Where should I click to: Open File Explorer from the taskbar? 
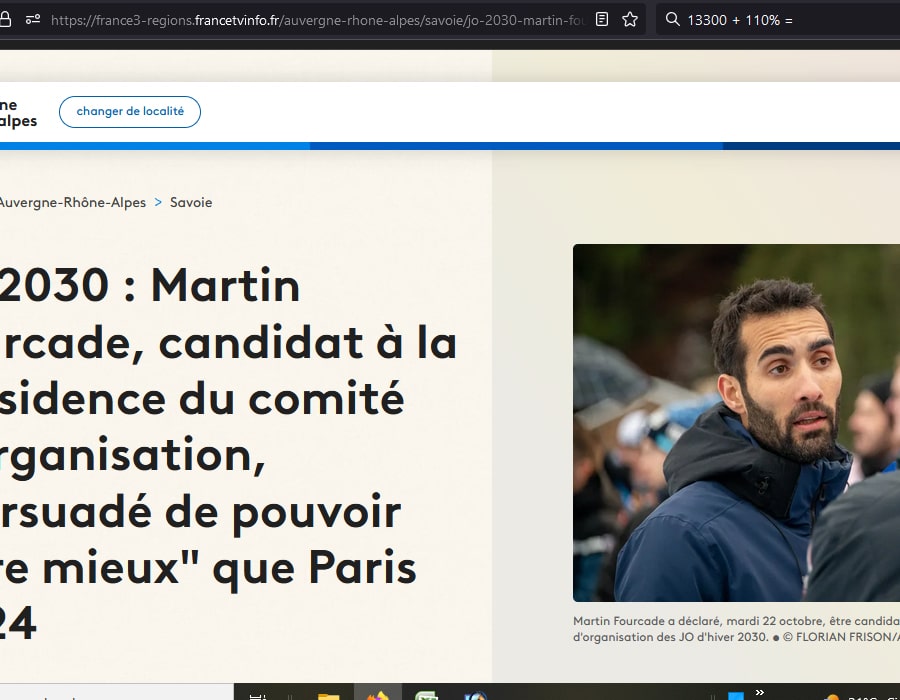(x=328, y=694)
